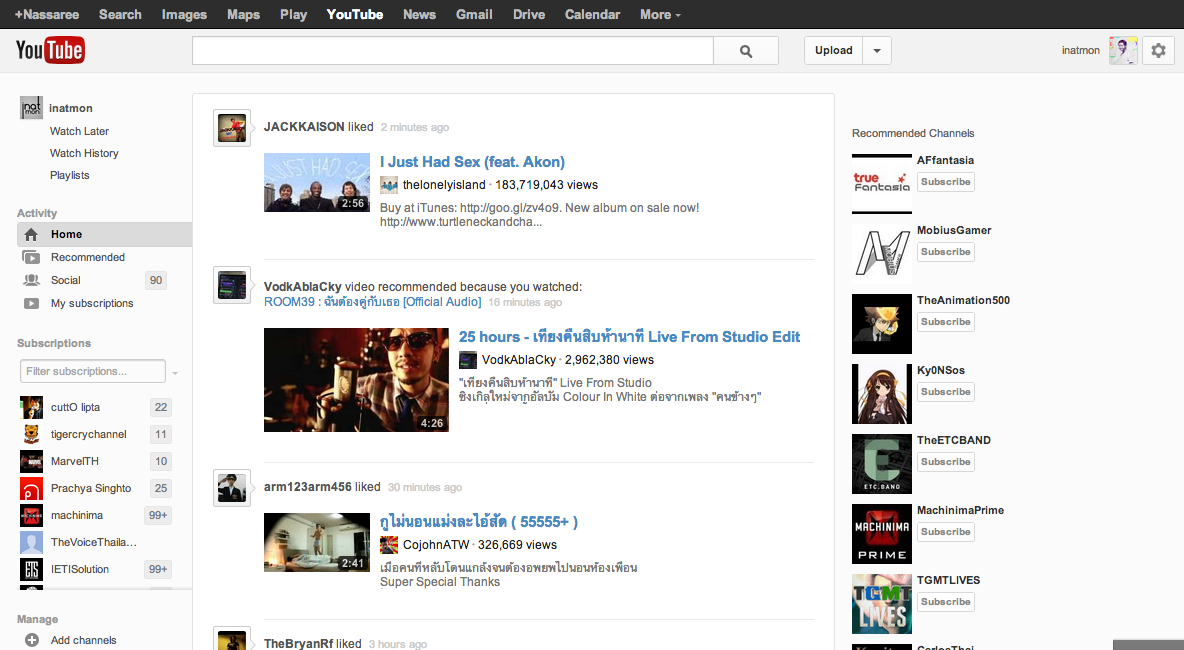Open Watch Later in sidebar
1184x650 pixels.
pyautogui.click(x=79, y=131)
